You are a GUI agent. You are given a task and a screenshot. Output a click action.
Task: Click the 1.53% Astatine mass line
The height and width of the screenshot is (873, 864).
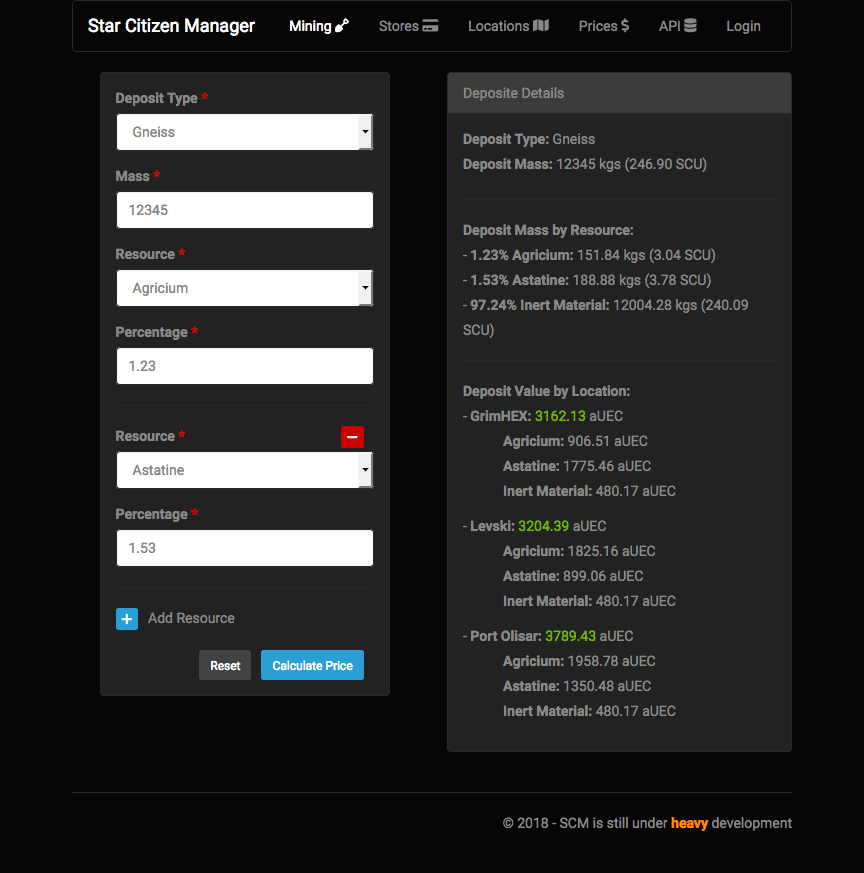[x=587, y=280]
